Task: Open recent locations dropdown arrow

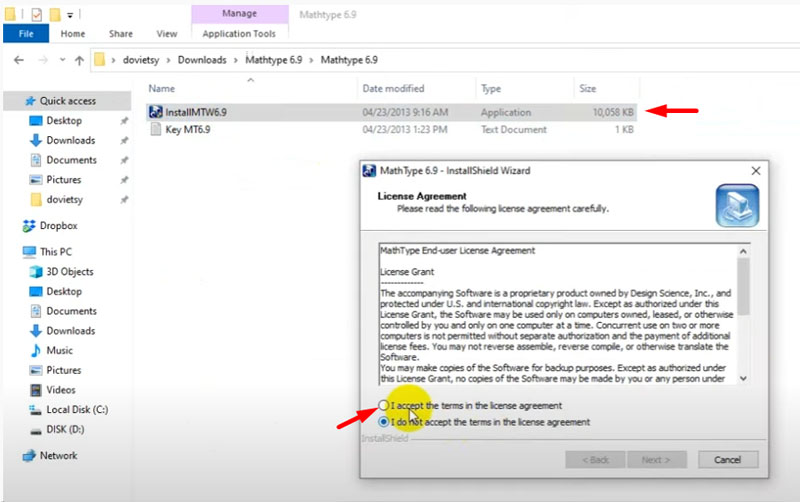Action: [62, 60]
